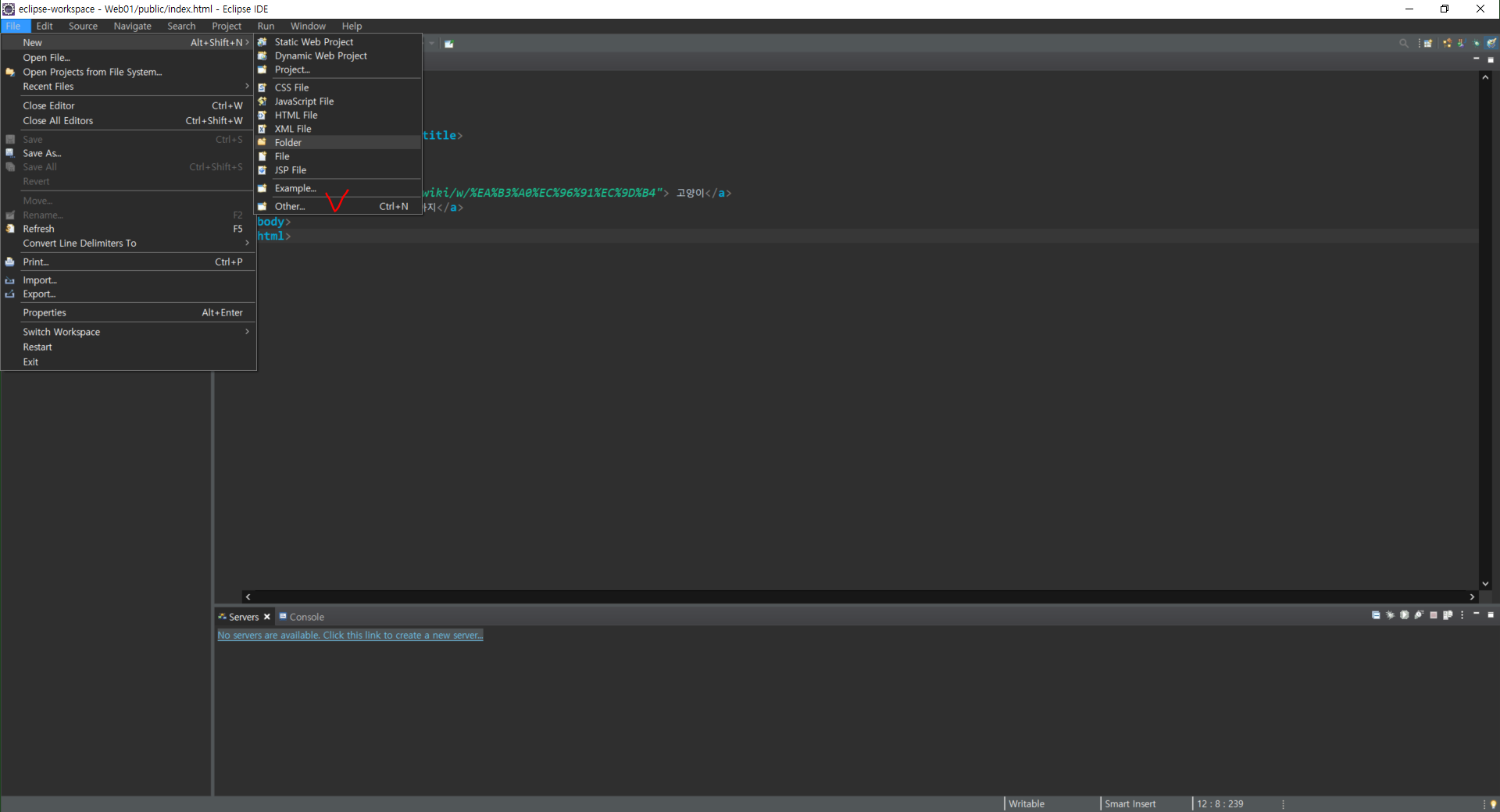Viewport: 1500px width, 812px height.
Task: Collapse all servers in Servers view
Action: (x=1376, y=615)
